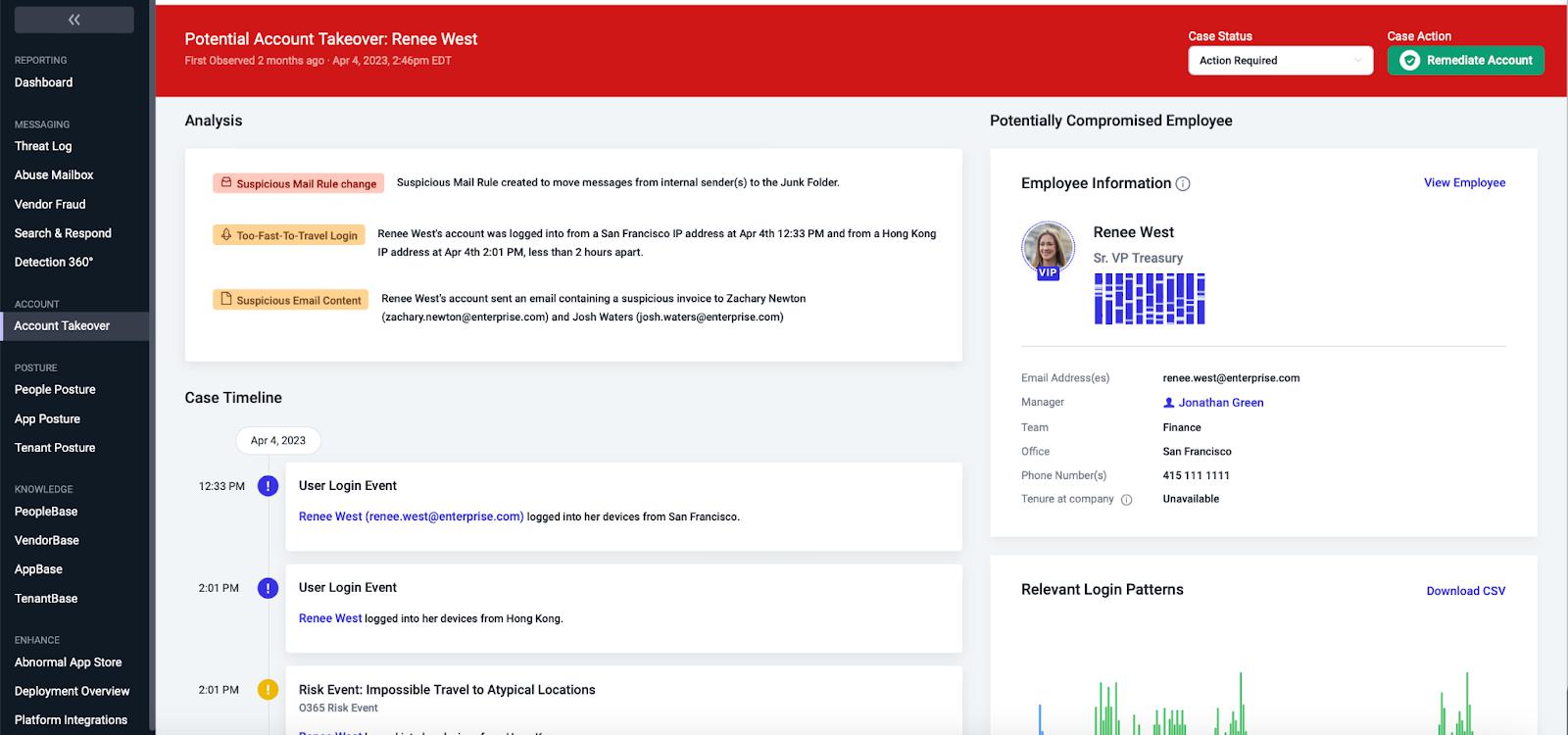This screenshot has height=735, width=1568.
Task: Open TenantBase
Action: 46,598
